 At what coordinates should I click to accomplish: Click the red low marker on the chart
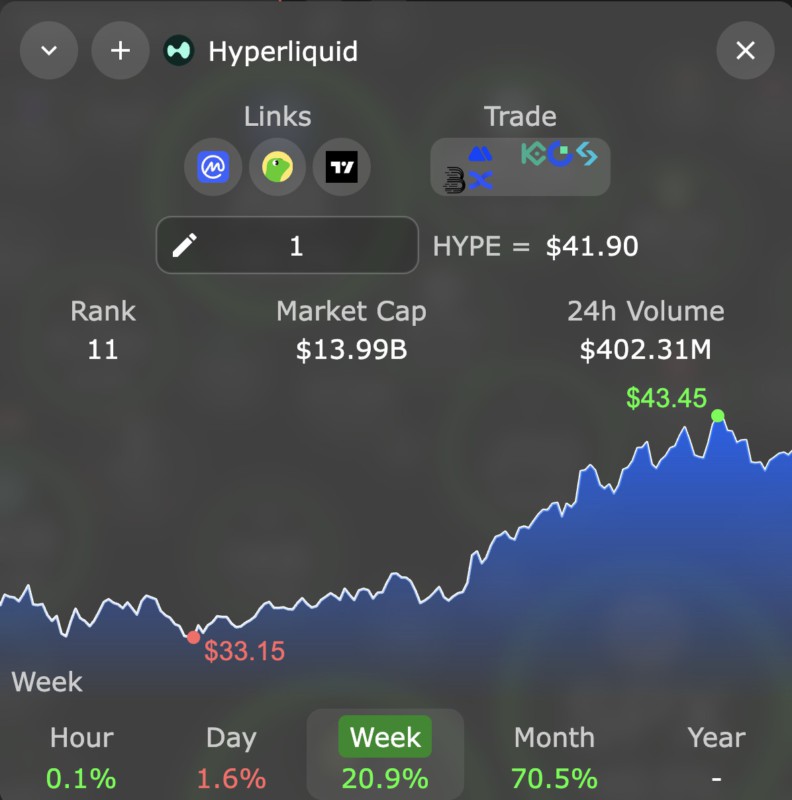coord(193,637)
